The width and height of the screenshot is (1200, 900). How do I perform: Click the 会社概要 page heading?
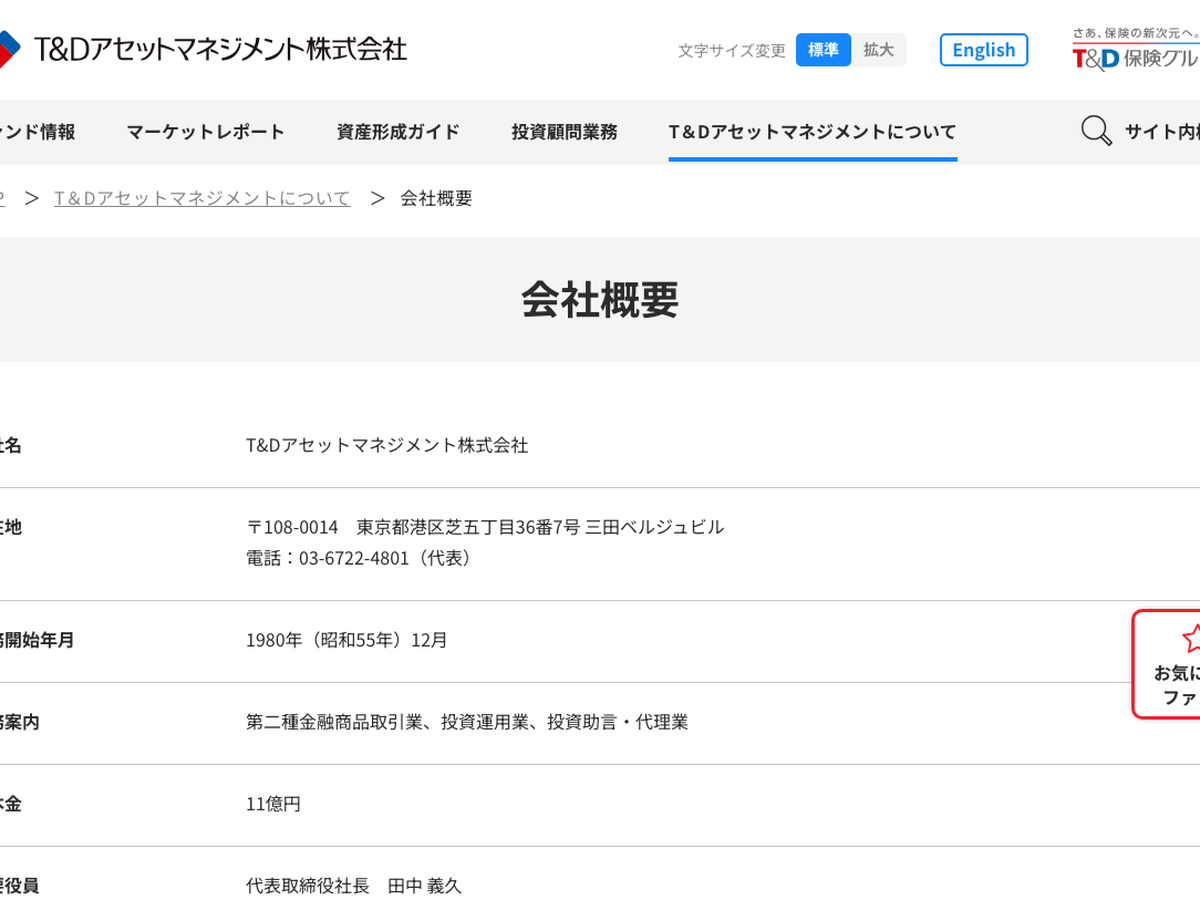tap(600, 299)
